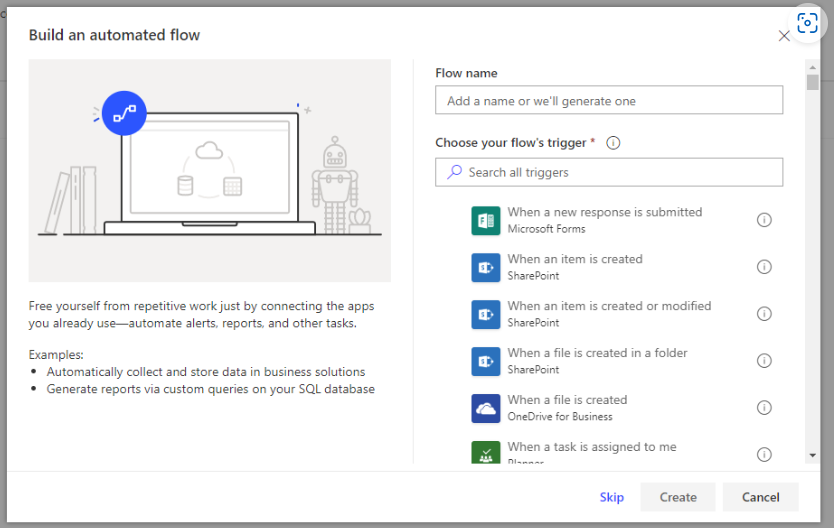Click the laptop illustration image
834x528 pixels.
[x=210, y=171]
